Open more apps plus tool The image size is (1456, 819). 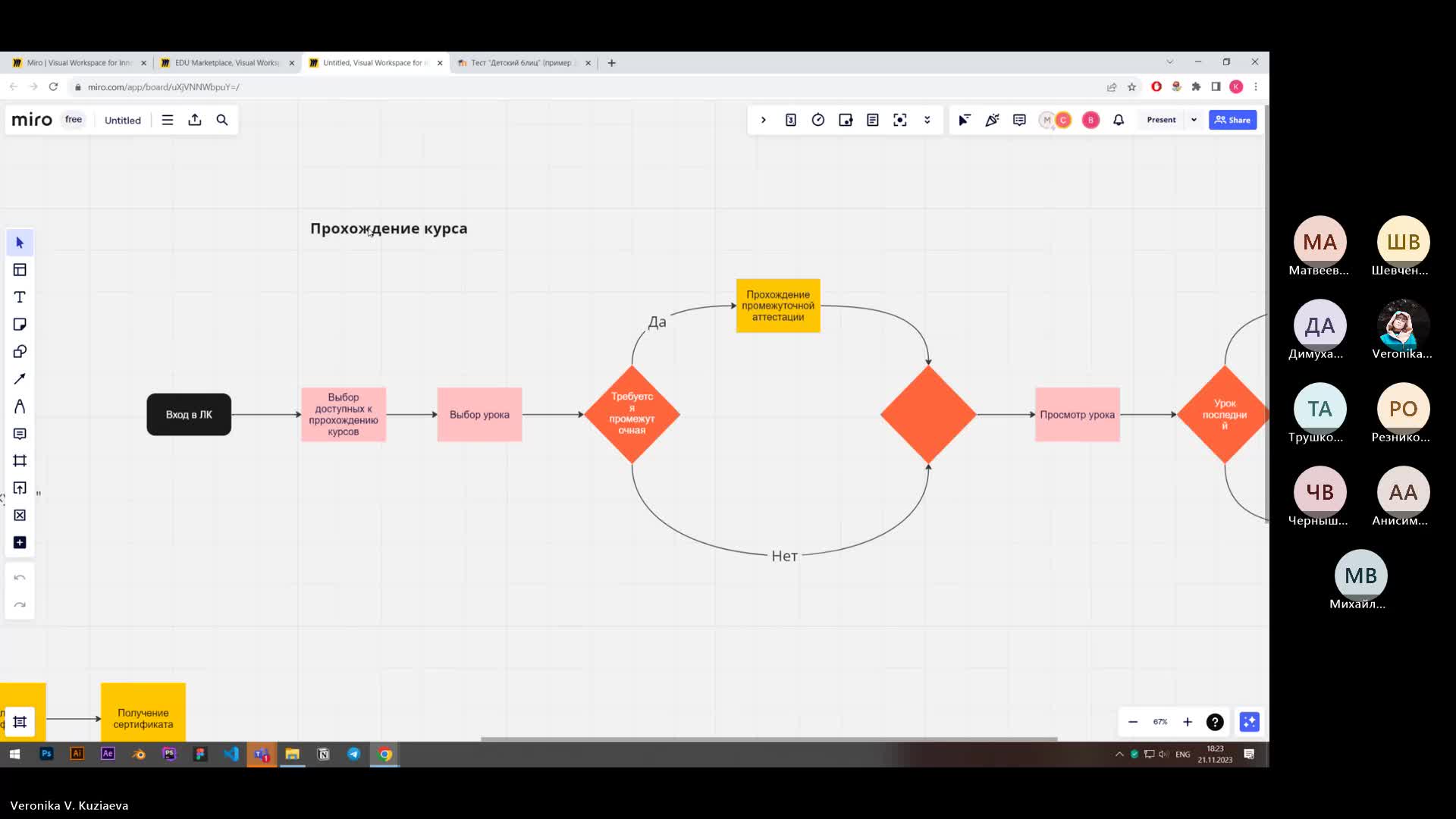point(20,543)
